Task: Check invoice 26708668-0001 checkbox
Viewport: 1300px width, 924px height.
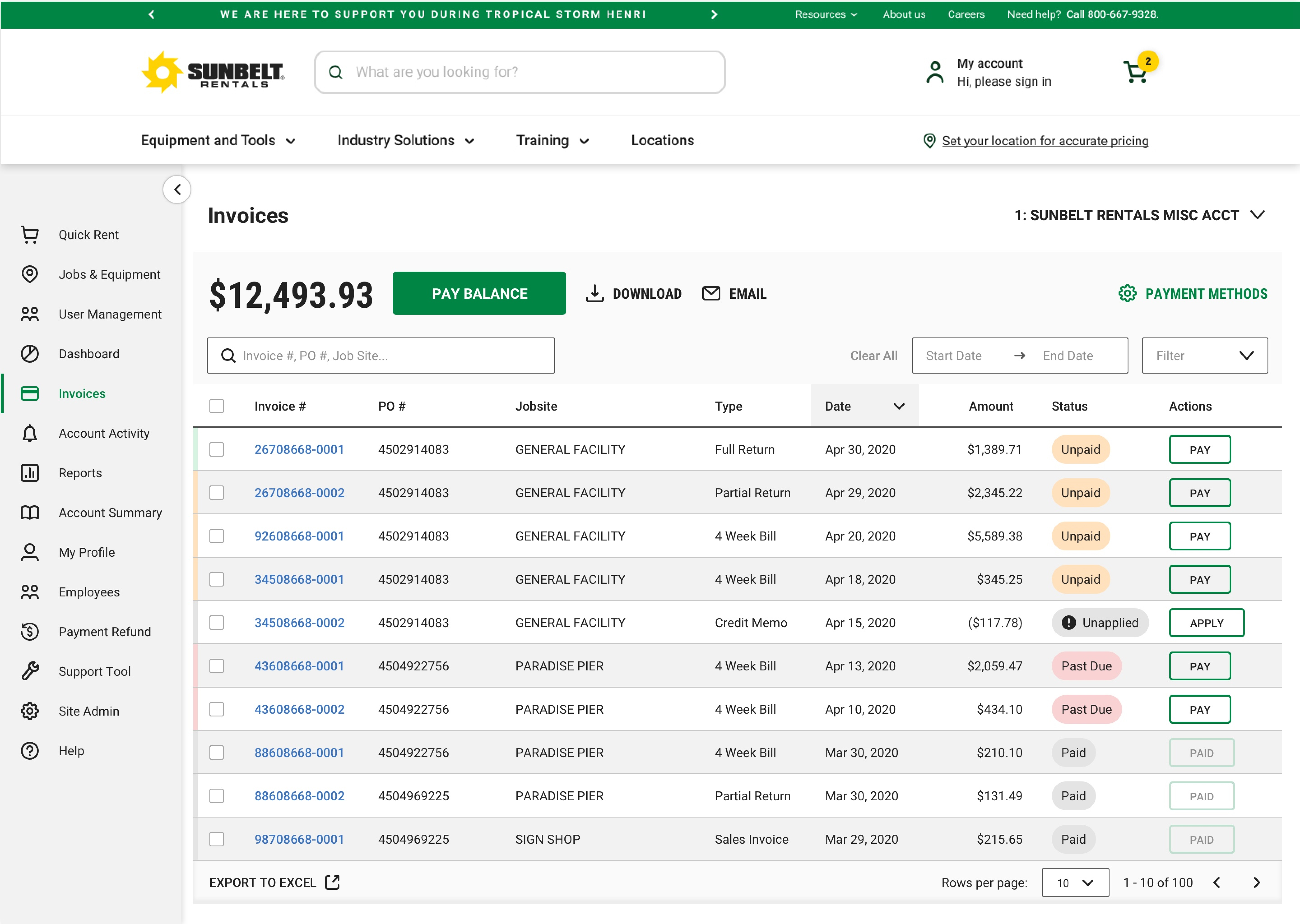Action: 217,450
